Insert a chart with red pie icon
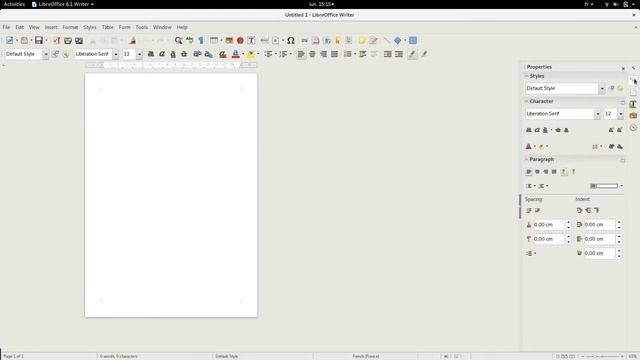This screenshot has height=360, width=640. click(240, 40)
